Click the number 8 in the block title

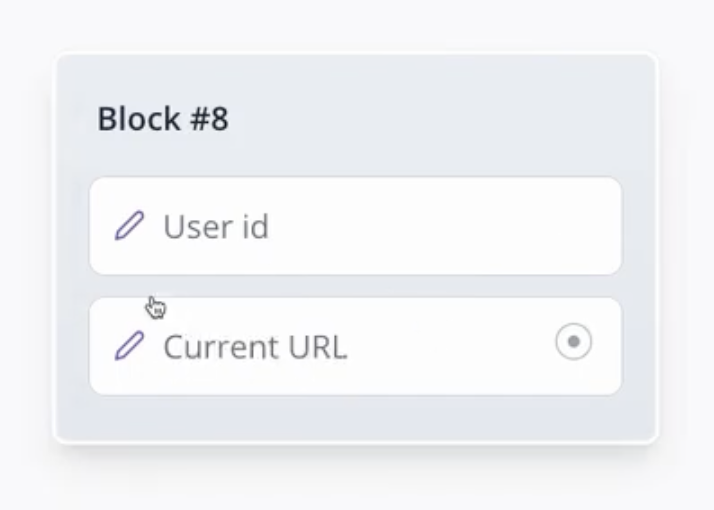pyautogui.click(x=220, y=120)
